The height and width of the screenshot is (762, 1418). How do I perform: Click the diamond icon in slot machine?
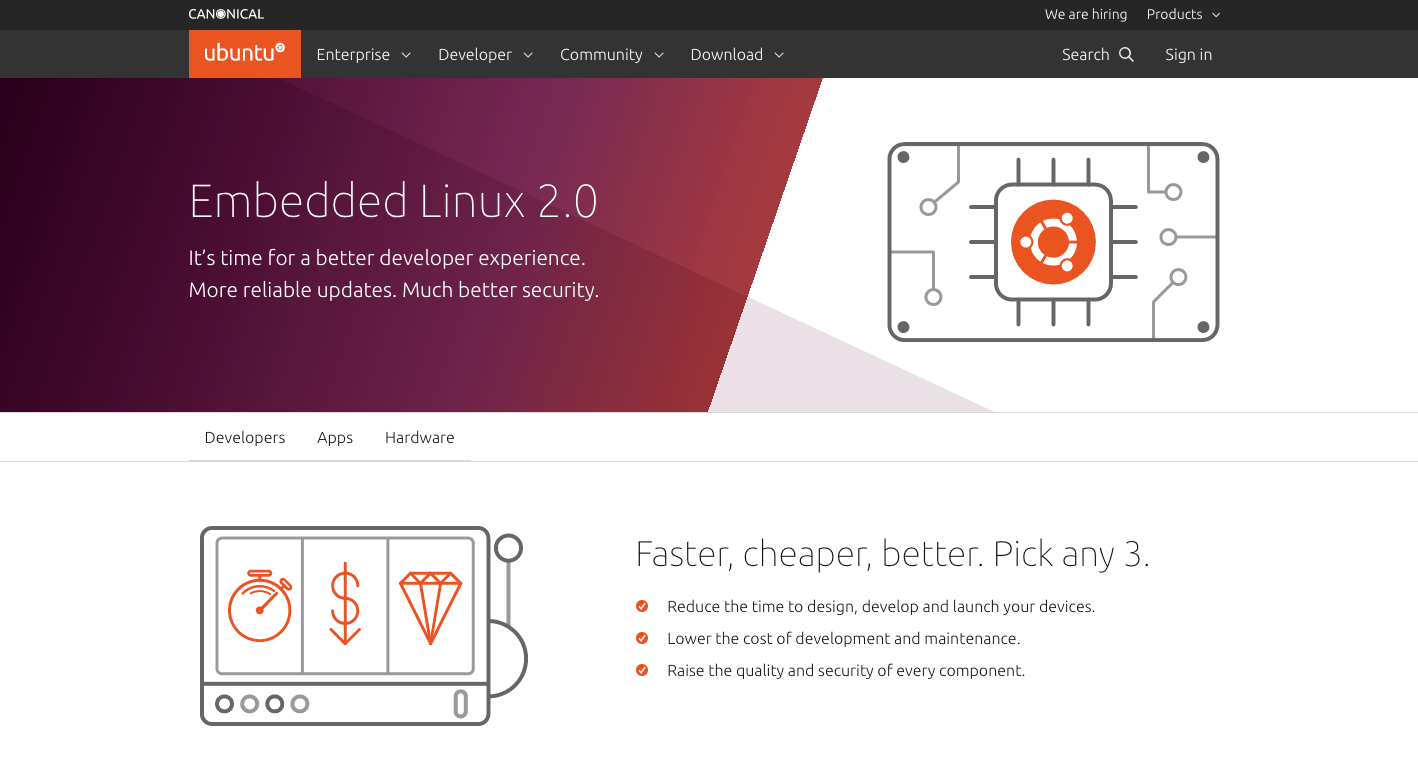click(431, 608)
